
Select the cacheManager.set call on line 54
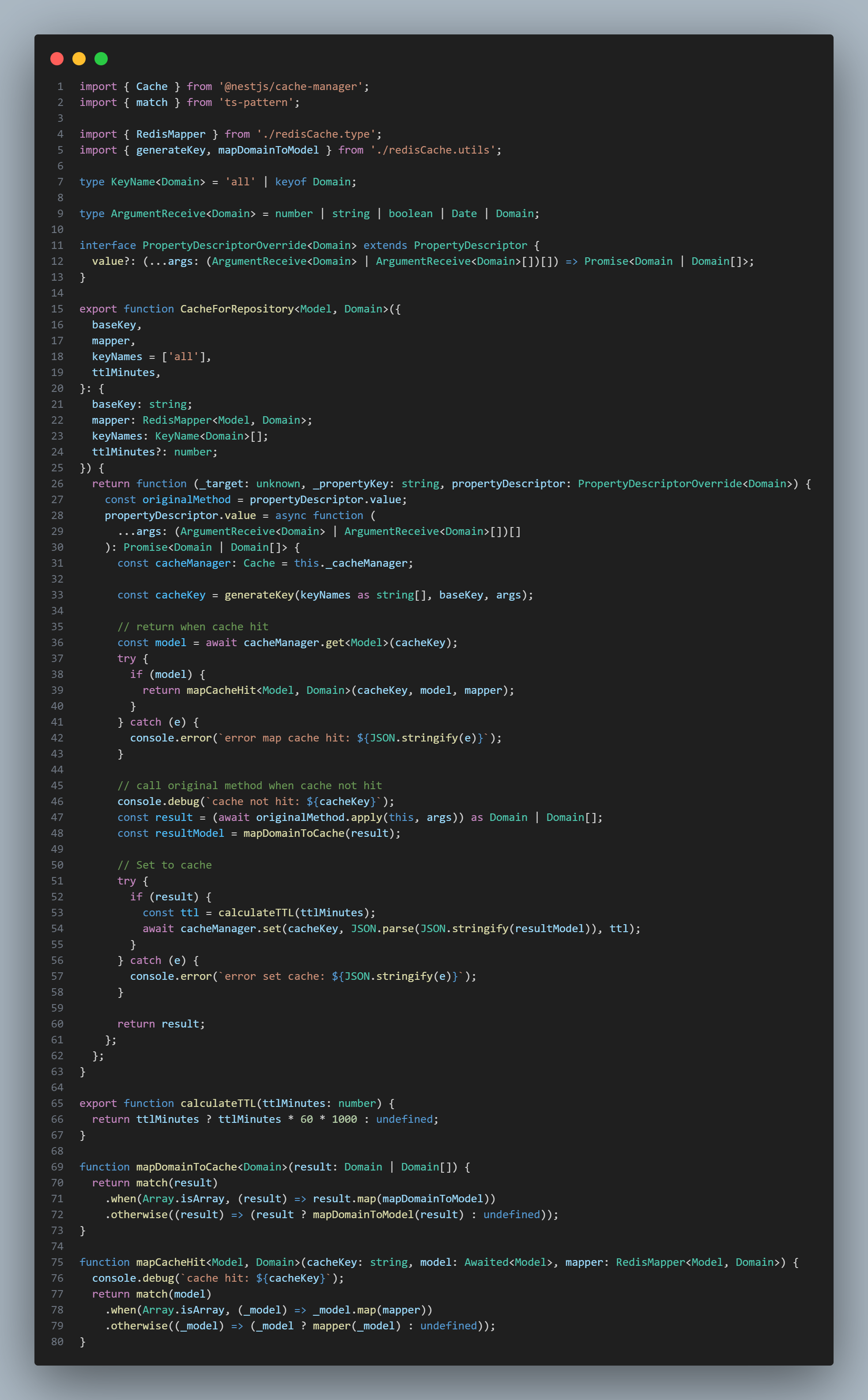click(230, 928)
